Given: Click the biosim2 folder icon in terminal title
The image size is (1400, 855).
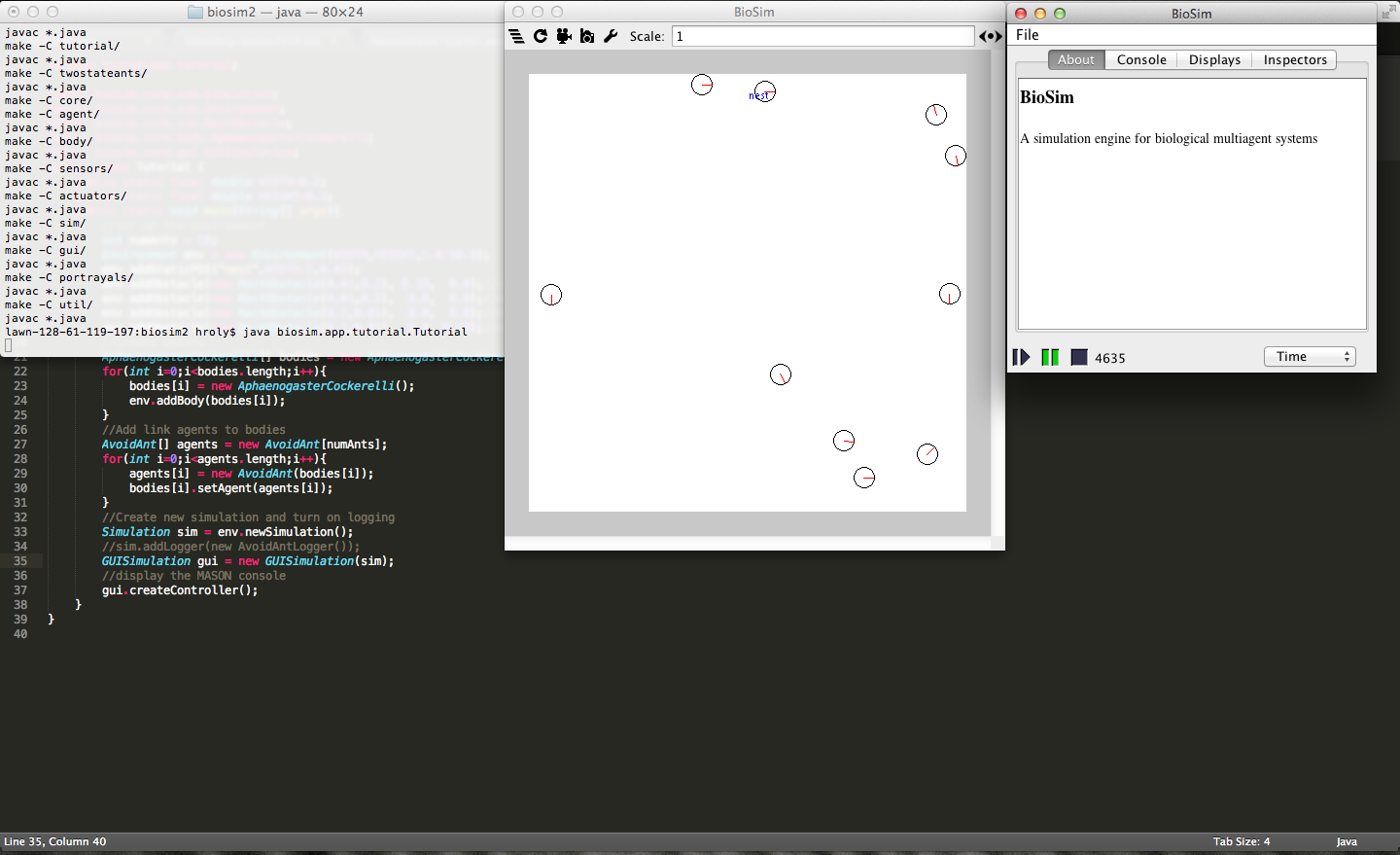Looking at the screenshot, I should (x=195, y=12).
